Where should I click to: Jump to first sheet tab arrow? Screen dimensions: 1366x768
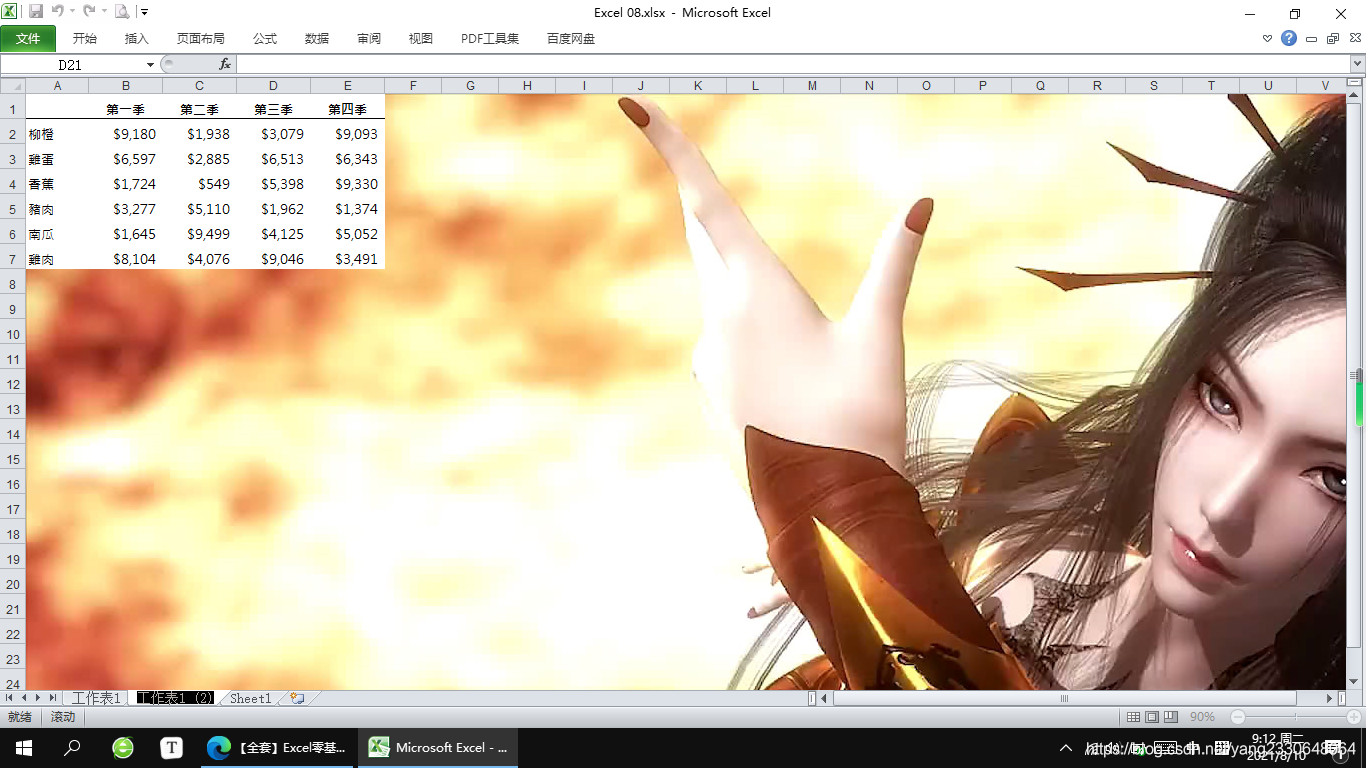click(x=10, y=698)
